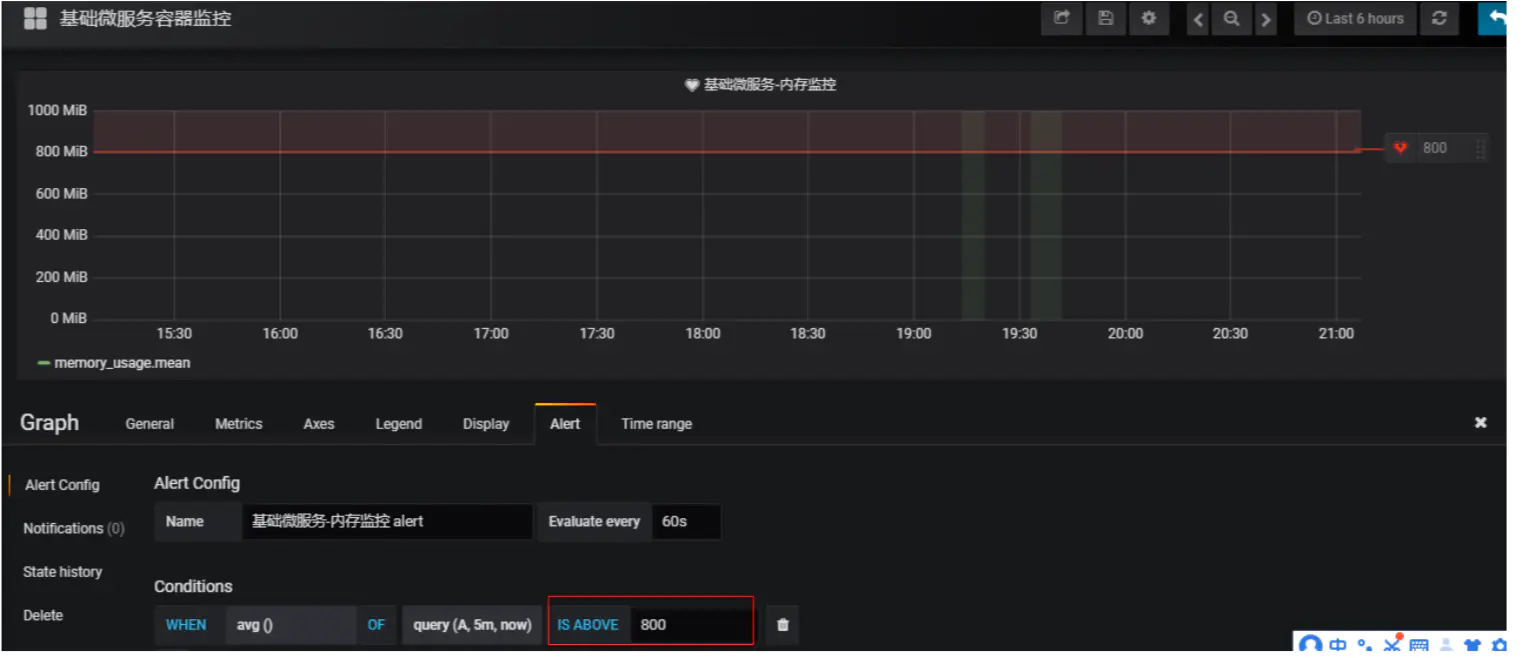Zoom out time range magnifier icon
Viewport: 1522px width, 658px height.
[x=1232, y=19]
